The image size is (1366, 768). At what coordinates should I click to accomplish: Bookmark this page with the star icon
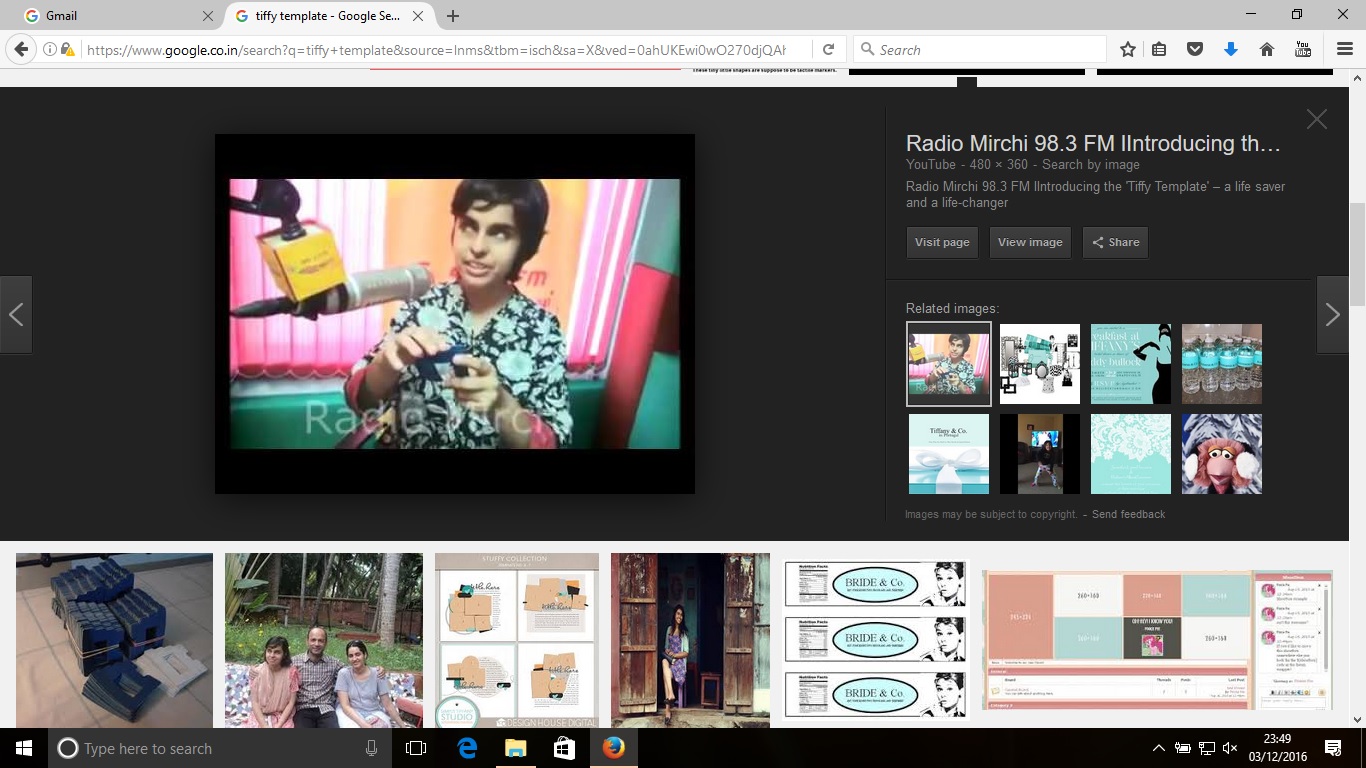pos(1128,50)
